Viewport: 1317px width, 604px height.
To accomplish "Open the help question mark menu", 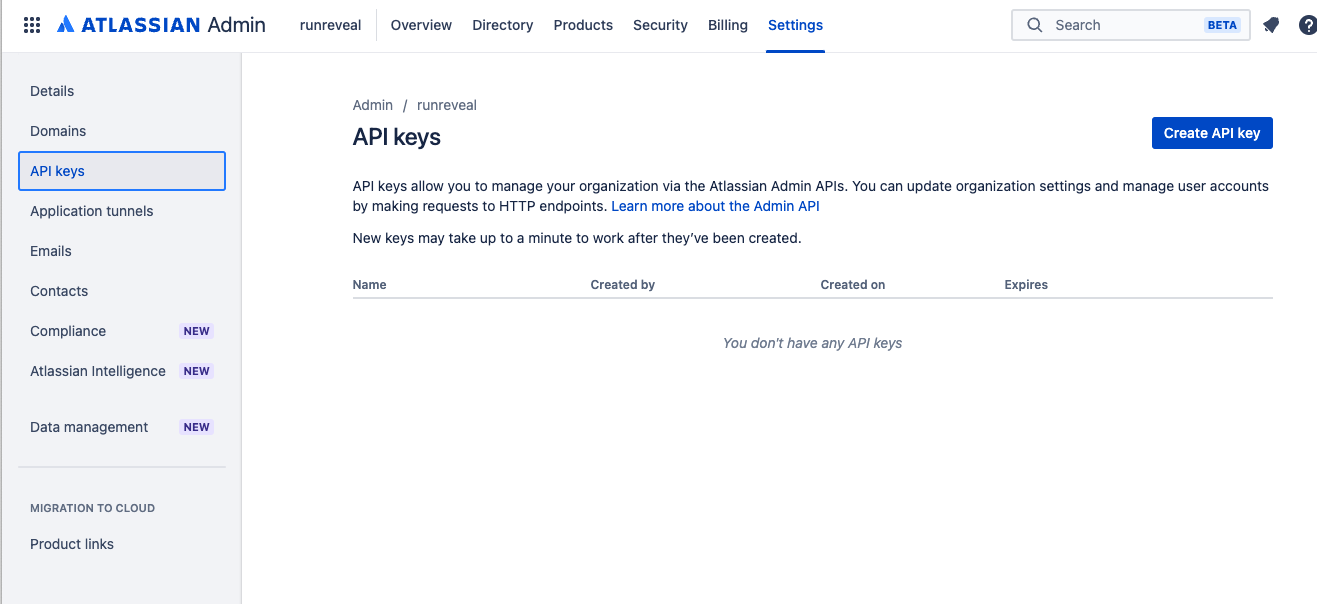I will click(x=1308, y=24).
